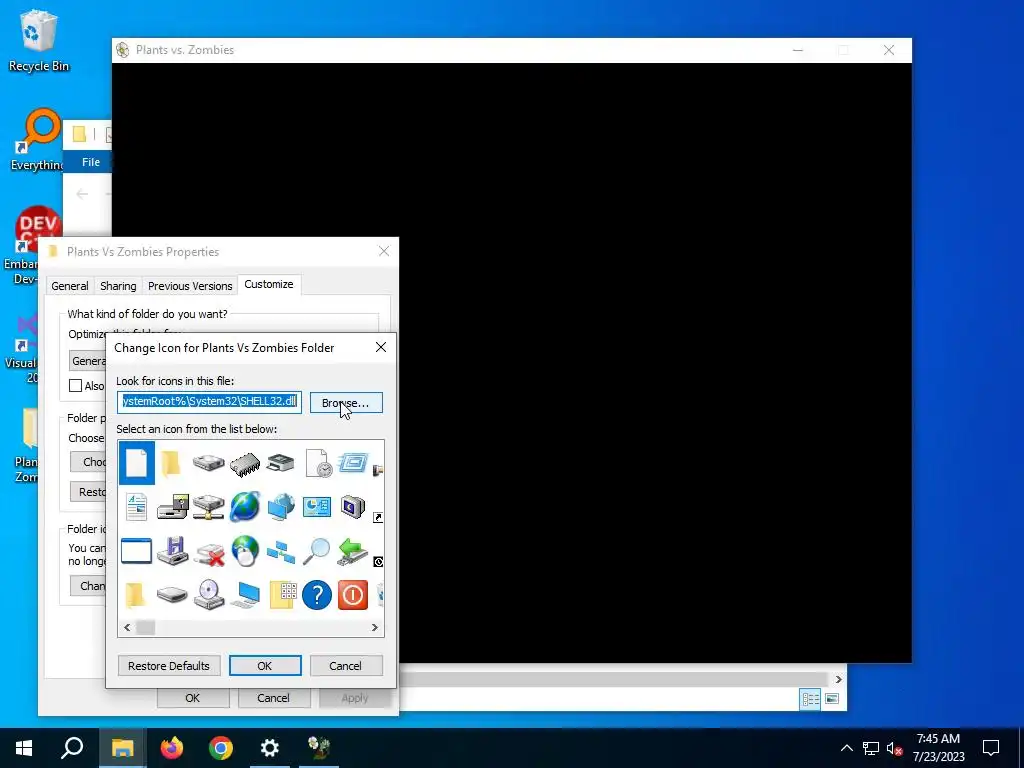Open Firefox from the taskbar
Viewport: 1024px width, 768px height.
point(172,748)
